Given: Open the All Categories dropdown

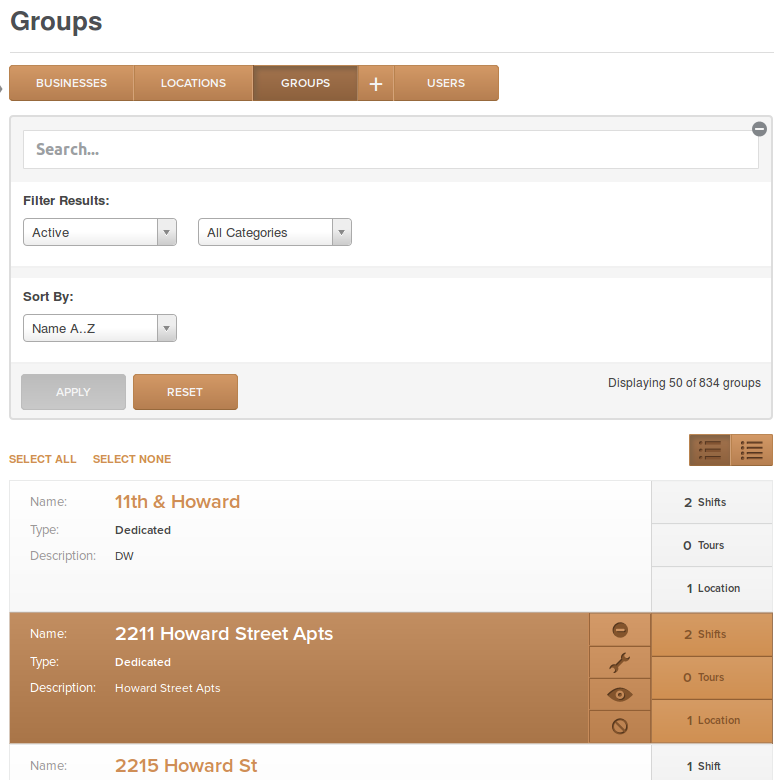Looking at the screenshot, I should click(x=275, y=232).
